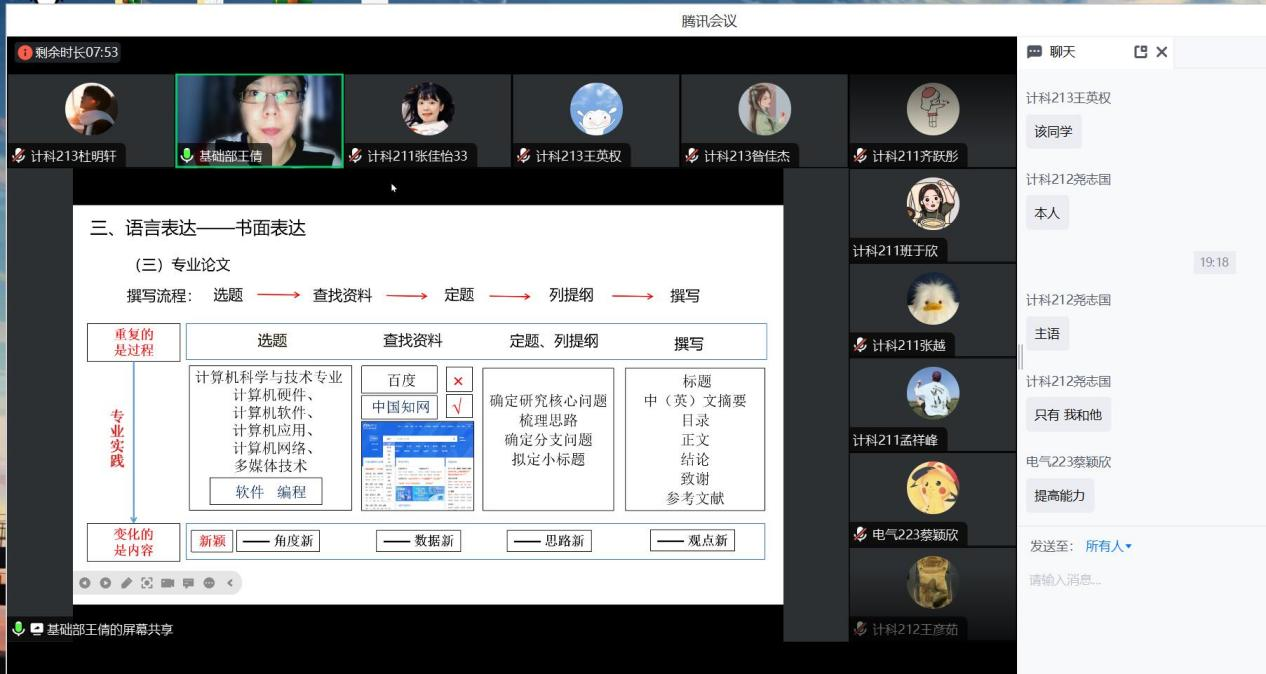
Task: Click the subtitles icon in slideshow toolbar
Action: pyautogui.click(x=188, y=583)
